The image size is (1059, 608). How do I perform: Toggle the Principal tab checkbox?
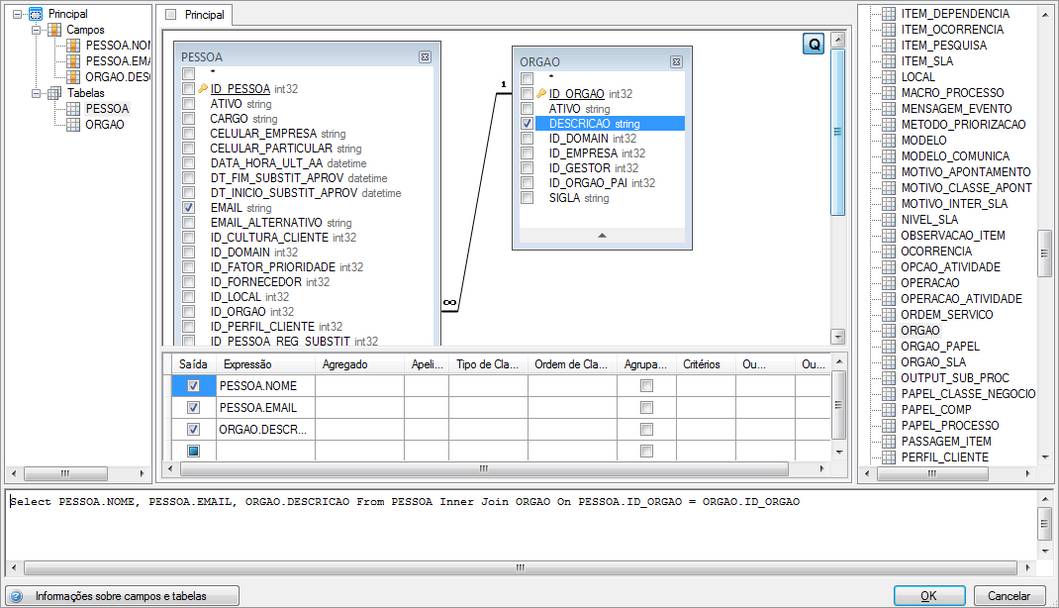point(171,14)
